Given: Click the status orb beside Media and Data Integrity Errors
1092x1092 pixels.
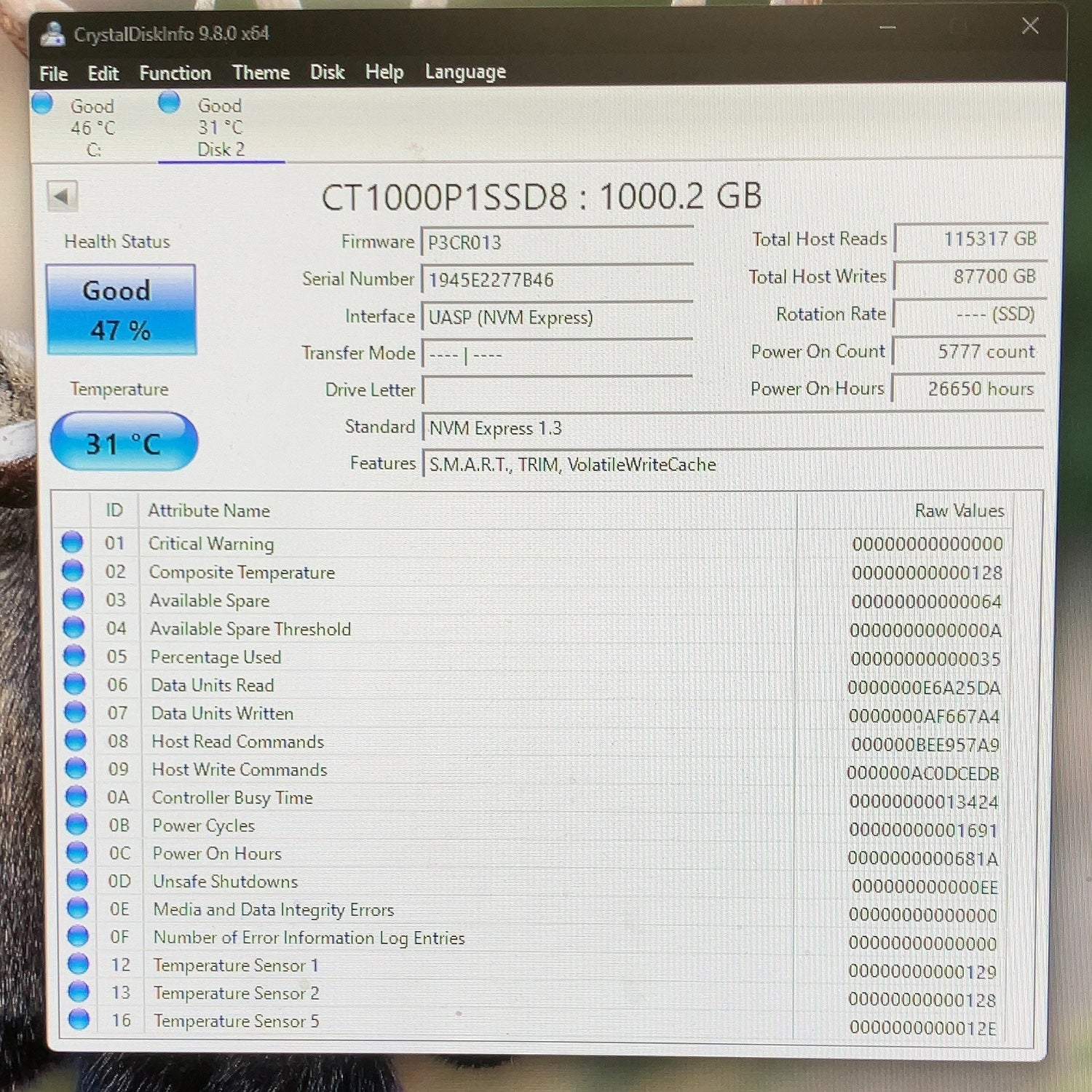Looking at the screenshot, I should pos(77,908).
